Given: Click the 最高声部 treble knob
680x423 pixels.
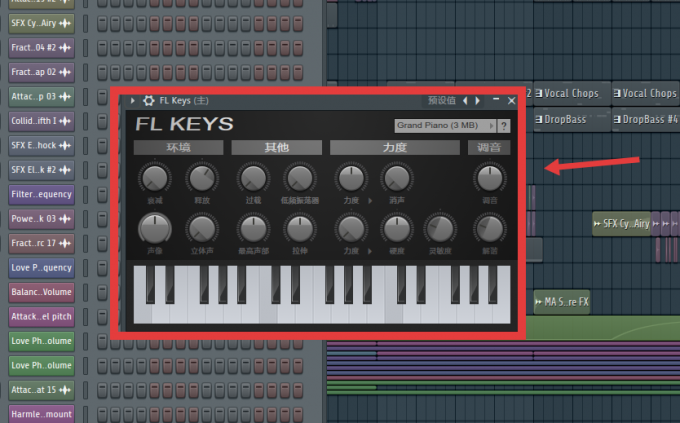Looking at the screenshot, I should [253, 229].
